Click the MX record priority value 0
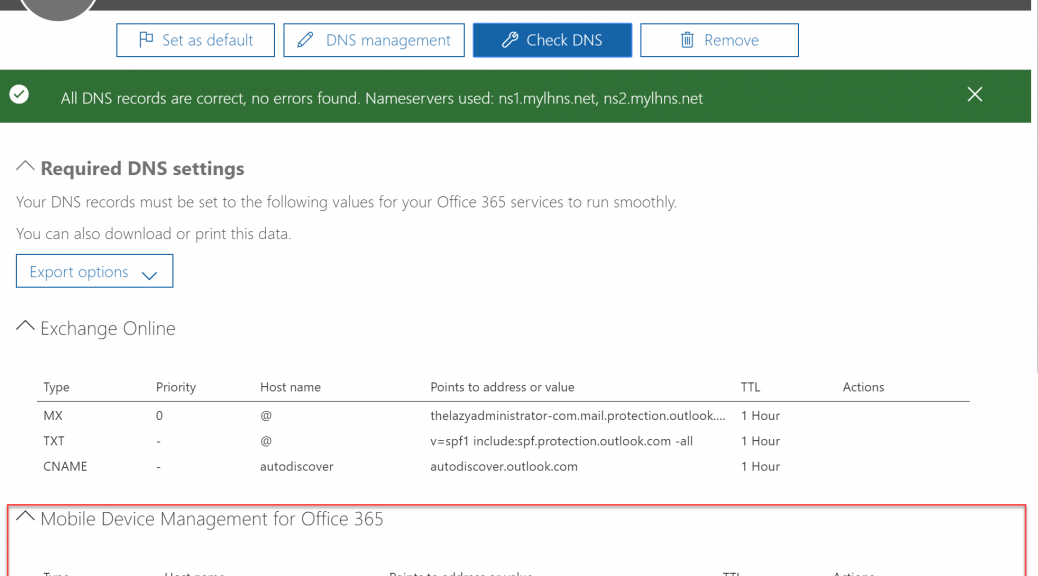The width and height of the screenshot is (1038, 576). point(160,416)
